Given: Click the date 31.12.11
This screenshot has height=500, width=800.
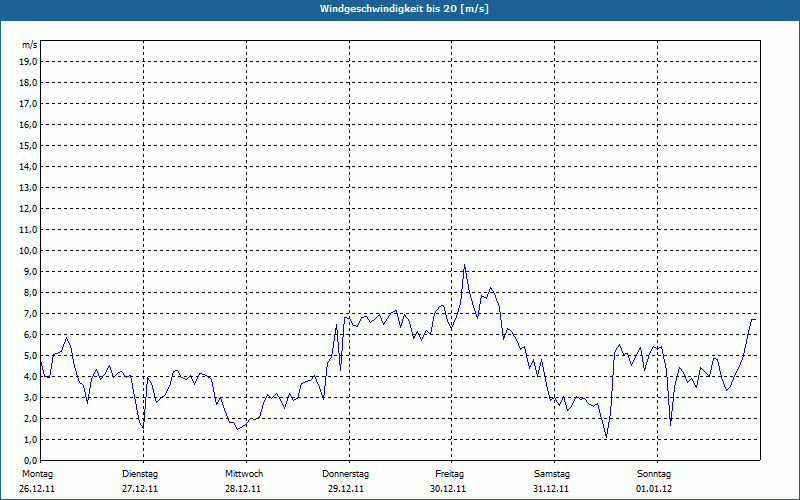Looking at the screenshot, I should pyautogui.click(x=551, y=489).
